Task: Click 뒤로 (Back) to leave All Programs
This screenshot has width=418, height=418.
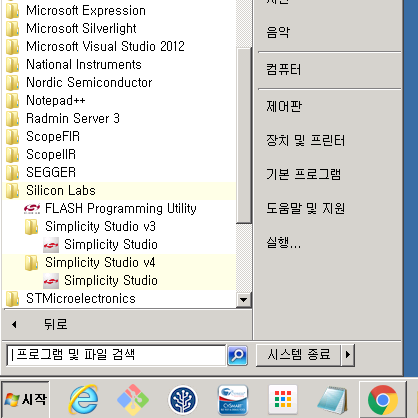Action: tap(56, 324)
